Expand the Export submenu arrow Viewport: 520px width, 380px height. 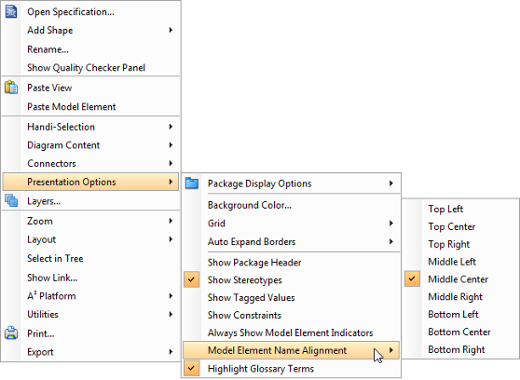[171, 351]
